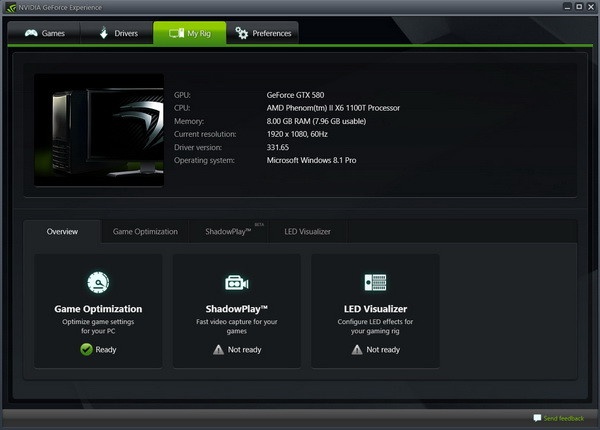Minimize the GeForce Experience window

567,7
